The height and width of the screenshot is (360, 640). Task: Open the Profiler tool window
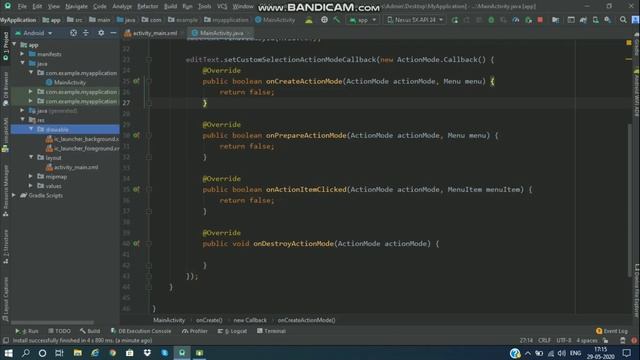click(195, 331)
